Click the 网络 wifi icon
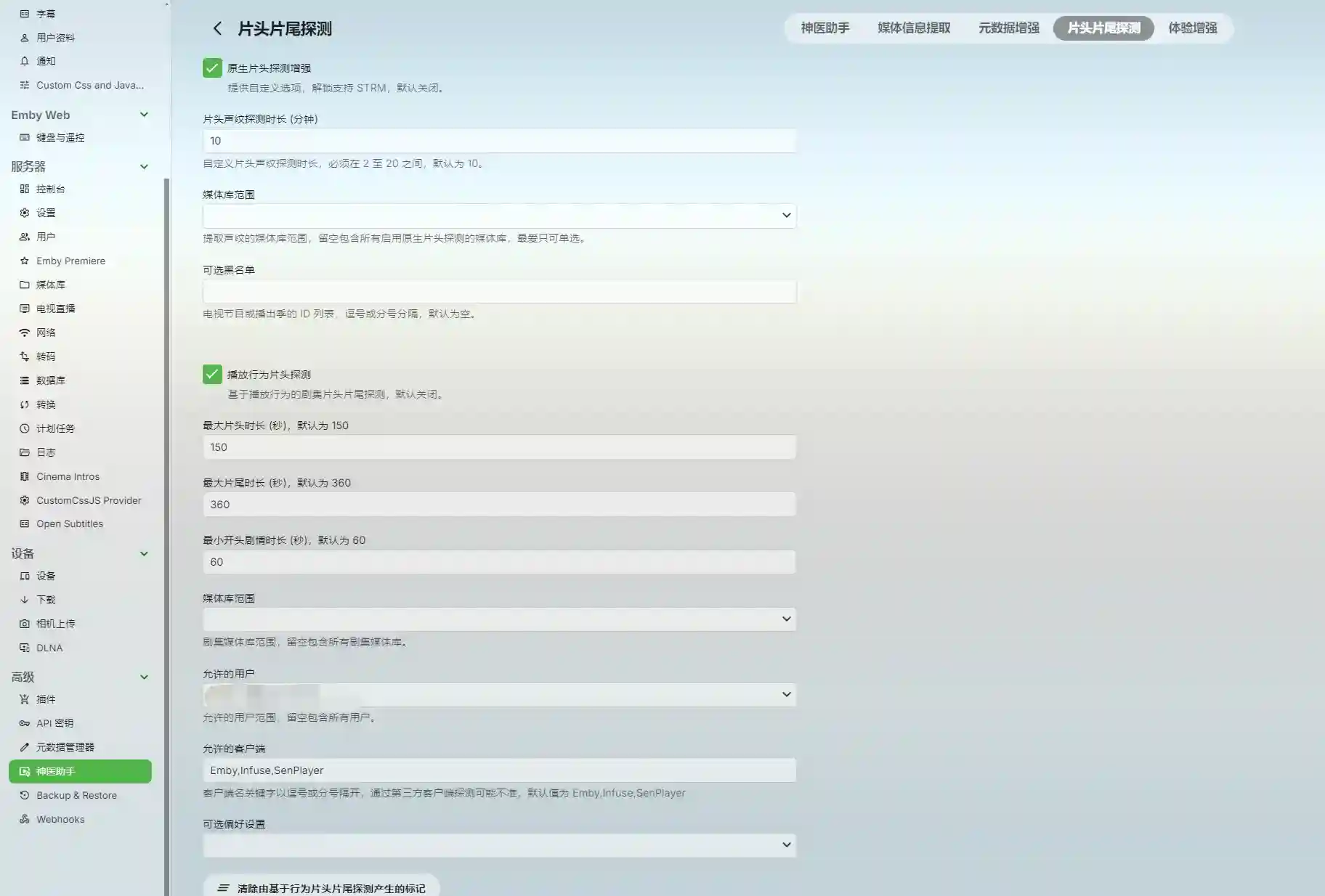Image resolution: width=1325 pixels, height=896 pixels. [25, 333]
